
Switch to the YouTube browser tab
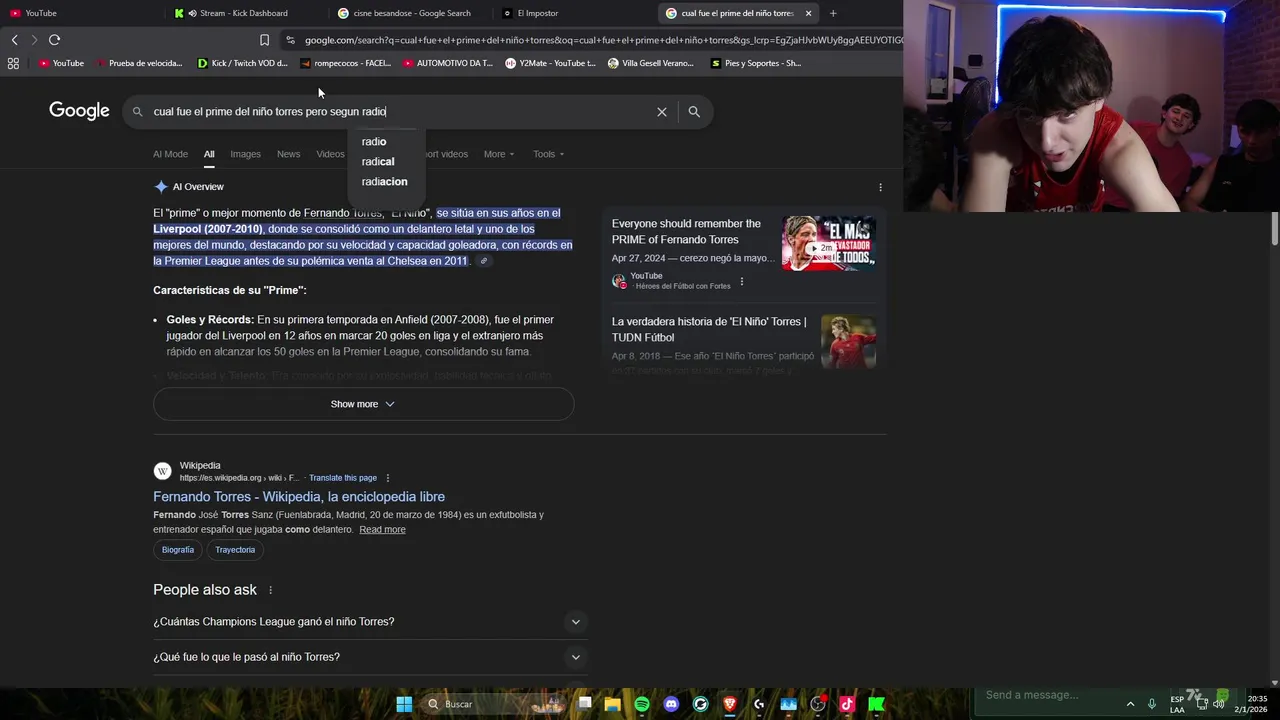(80, 13)
